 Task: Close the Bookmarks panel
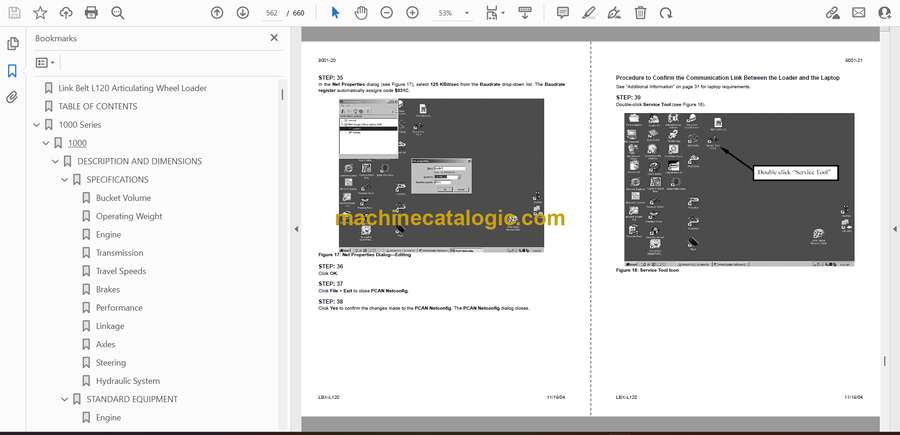point(274,38)
